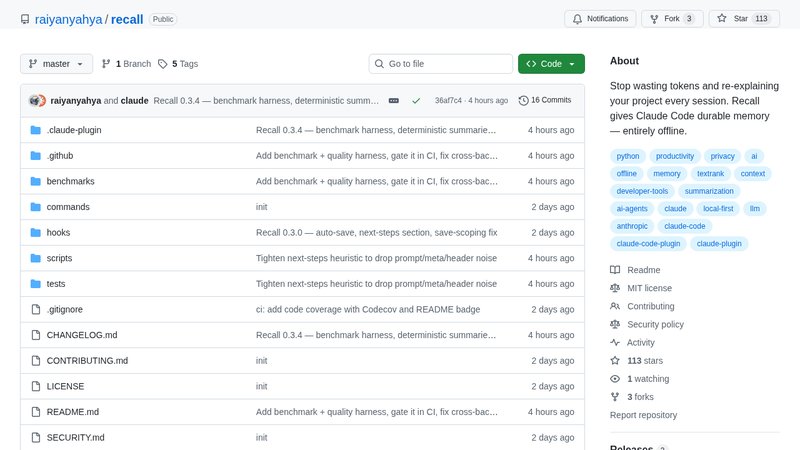The width and height of the screenshot is (800, 450).
Task: Click the Readme book icon in About
Action: [615, 270]
